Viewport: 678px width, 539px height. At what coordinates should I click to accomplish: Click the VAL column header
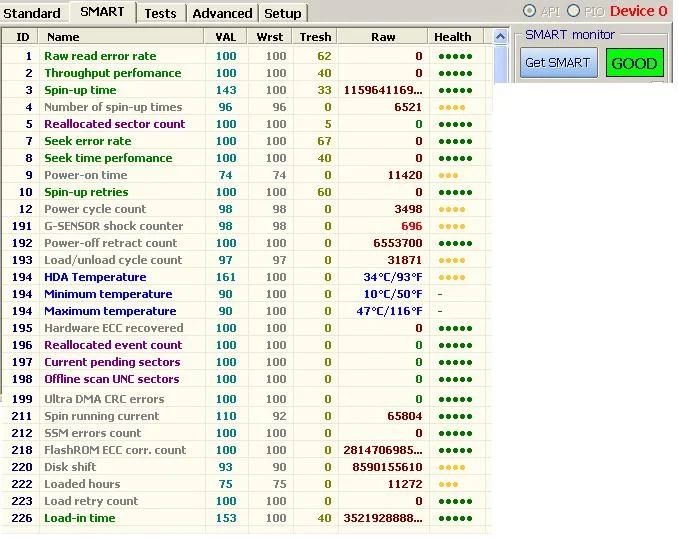click(x=226, y=37)
